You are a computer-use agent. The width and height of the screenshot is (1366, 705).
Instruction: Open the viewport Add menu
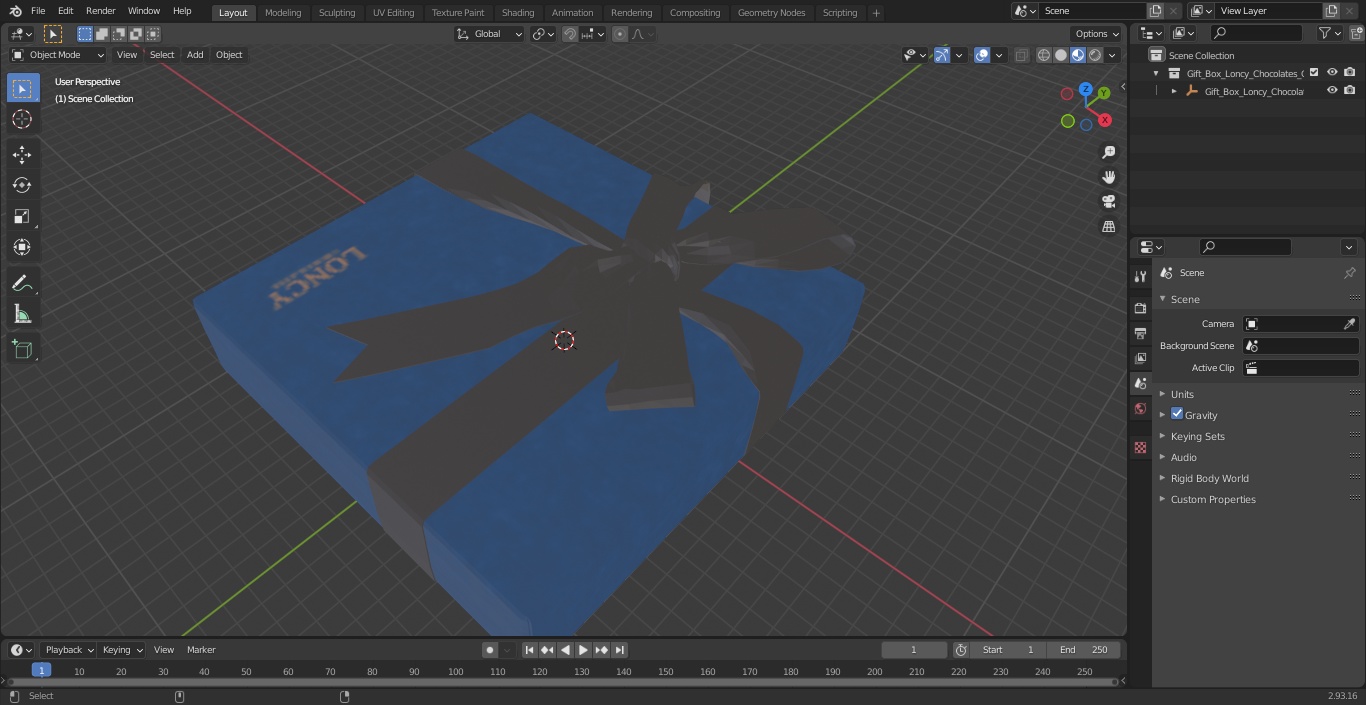pyautogui.click(x=195, y=55)
